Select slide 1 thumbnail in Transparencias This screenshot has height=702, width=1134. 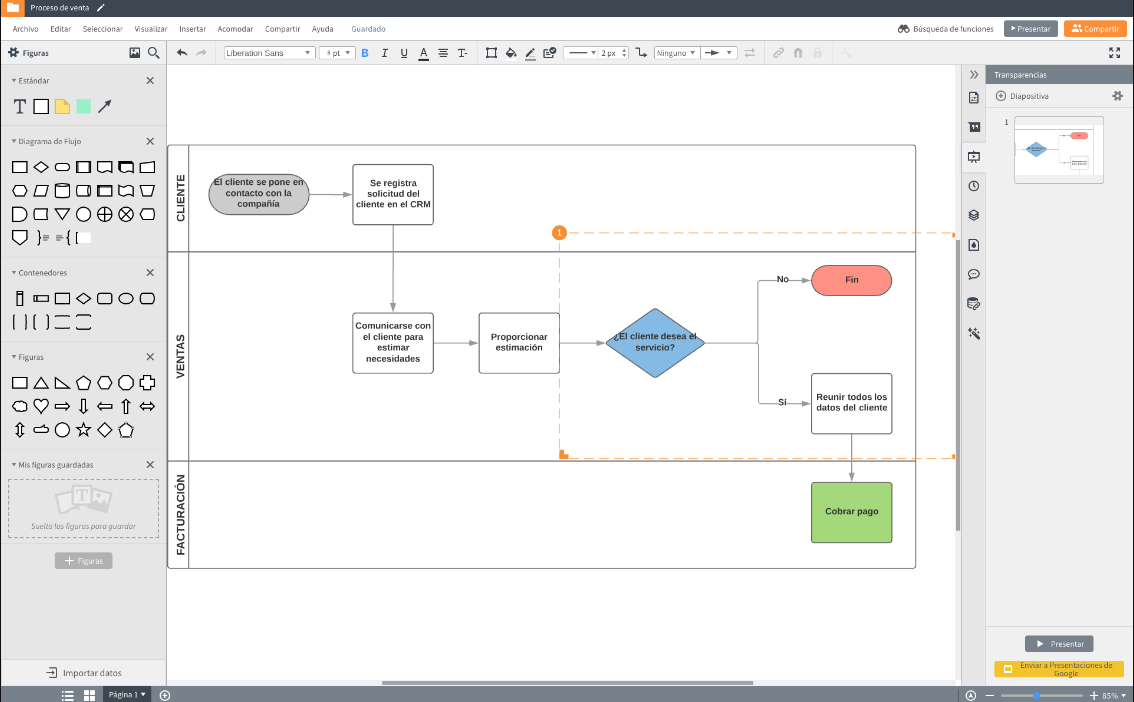[1058, 150]
